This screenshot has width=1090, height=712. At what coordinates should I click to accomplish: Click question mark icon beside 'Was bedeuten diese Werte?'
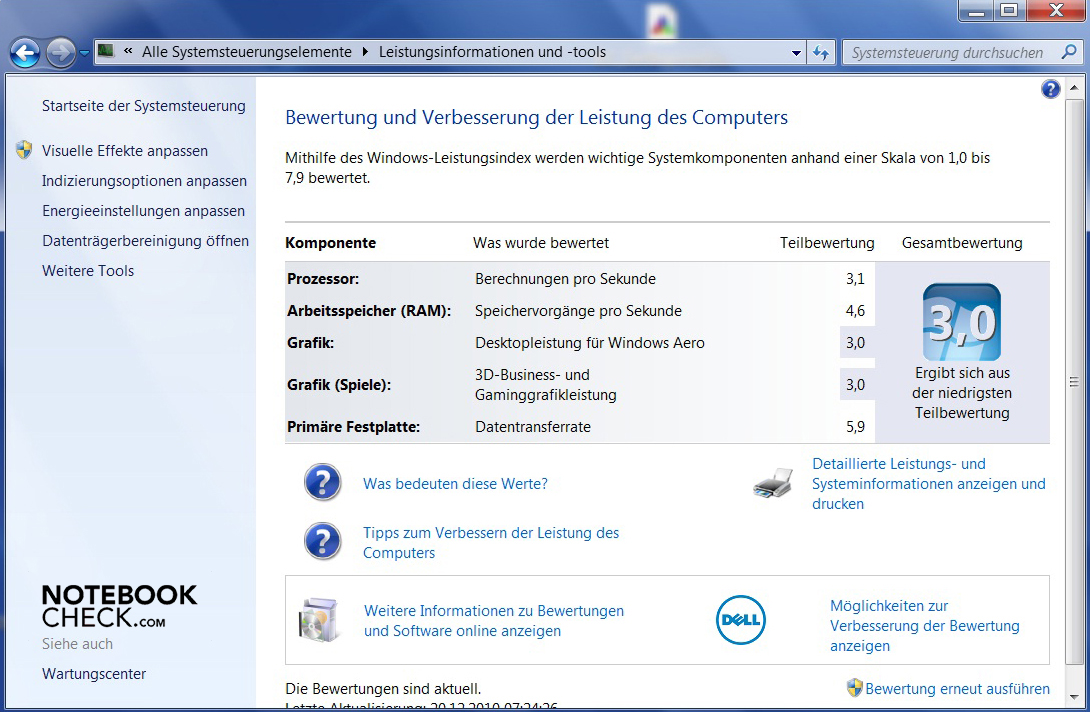click(323, 483)
